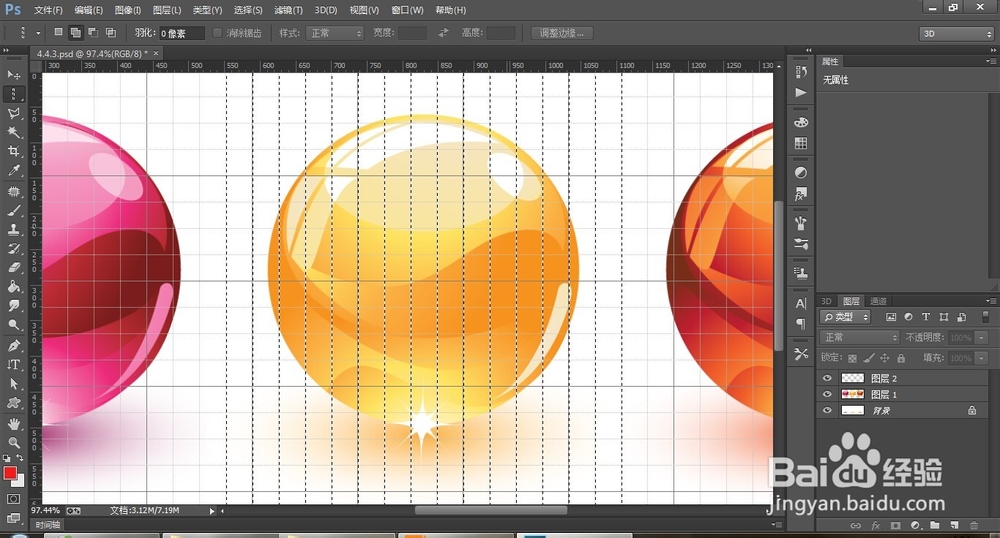1000x538 pixels.
Task: Hide layer 图层 2 with eye icon
Action: pos(827,378)
